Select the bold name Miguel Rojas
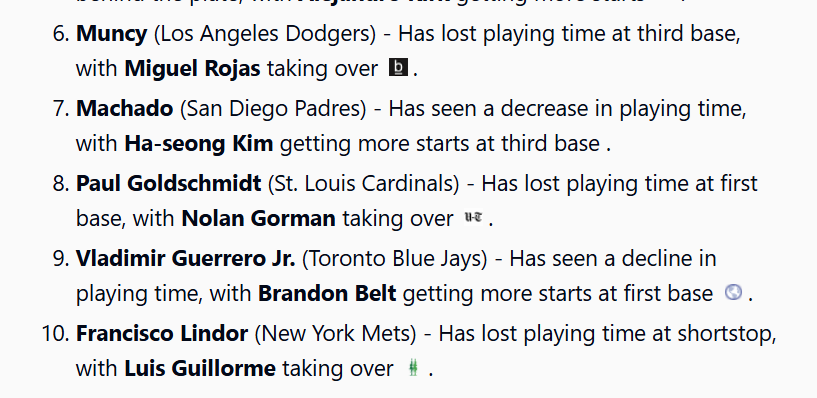The image size is (817, 398). [192, 69]
